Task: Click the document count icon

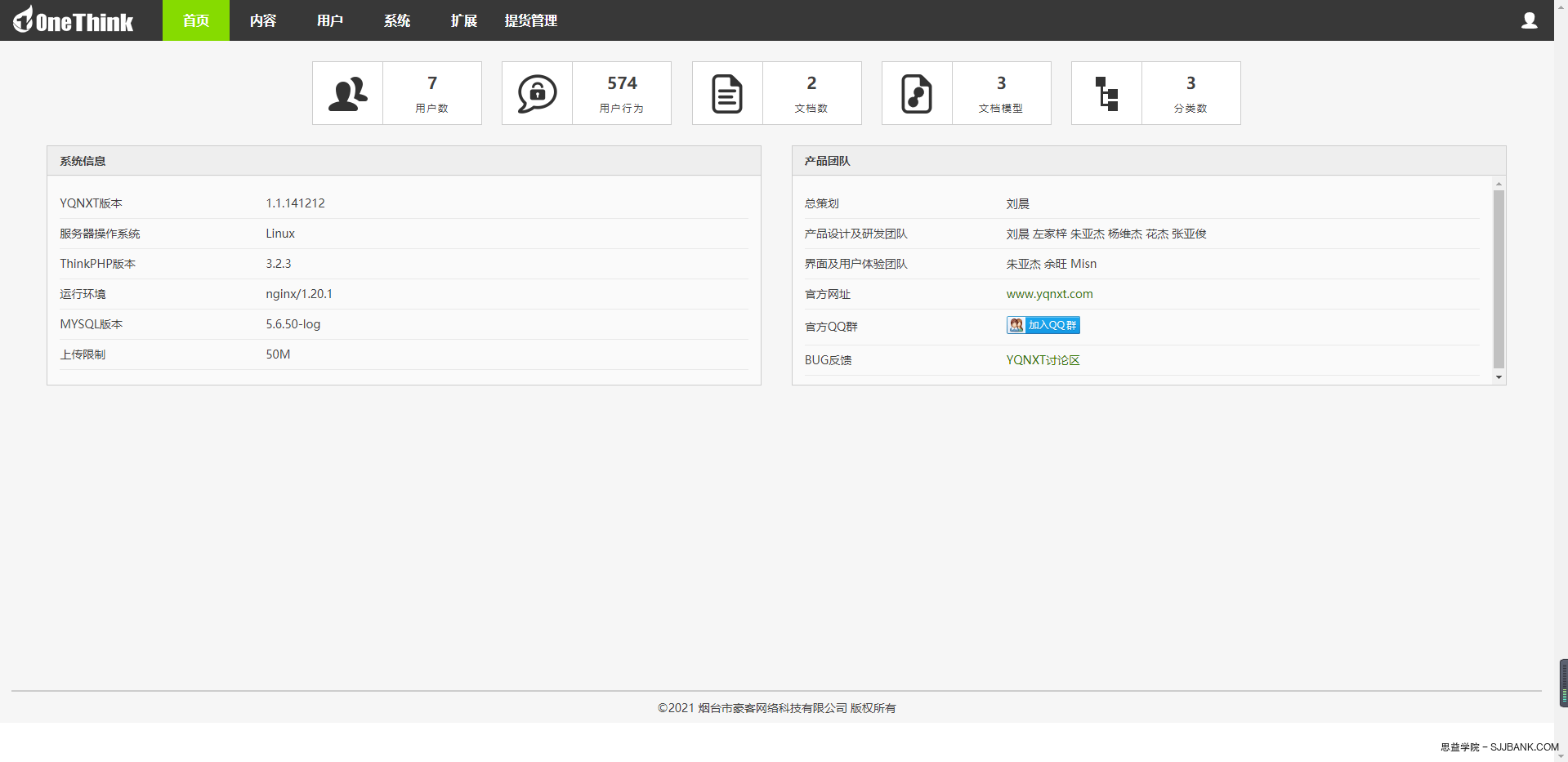Action: 727,94
